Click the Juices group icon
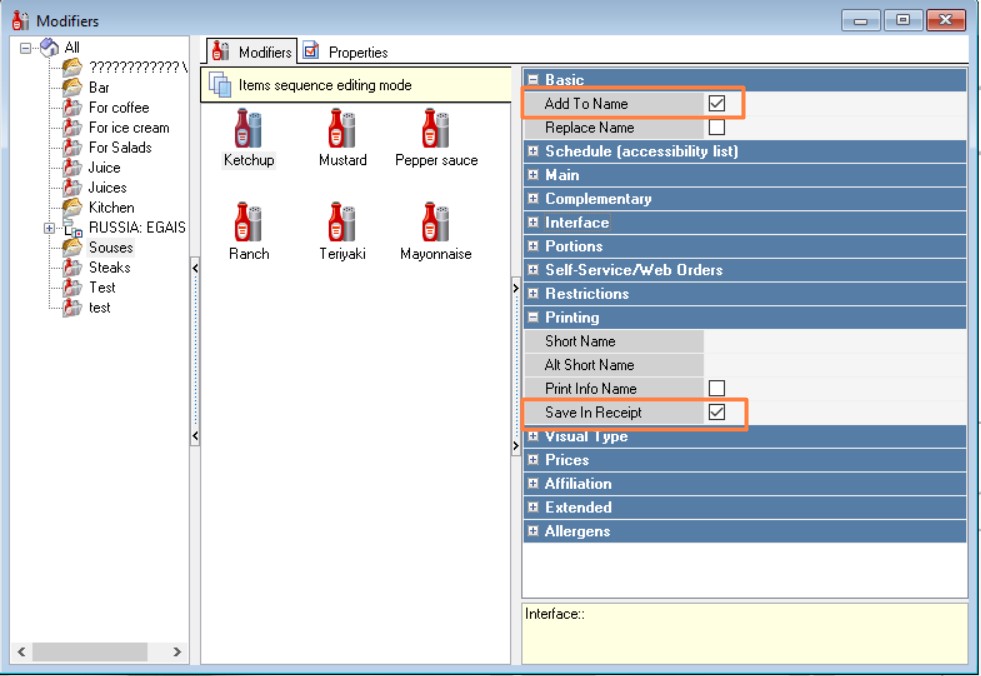The width and height of the screenshot is (981, 676). click(72, 187)
